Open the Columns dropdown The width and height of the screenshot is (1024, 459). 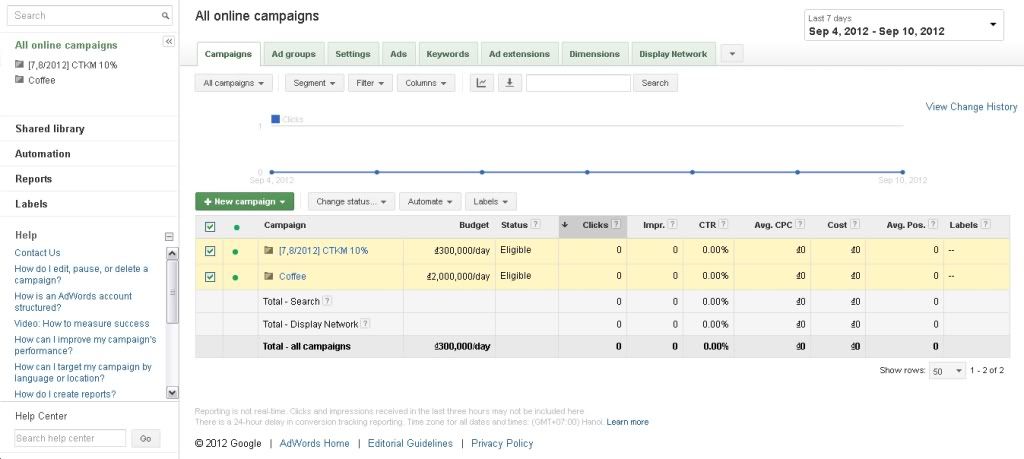(x=426, y=84)
